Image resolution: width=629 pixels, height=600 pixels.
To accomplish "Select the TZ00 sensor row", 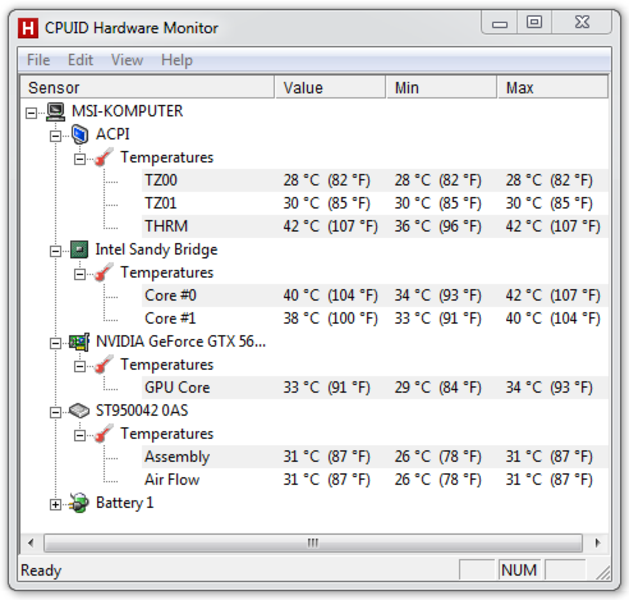I will [375, 180].
